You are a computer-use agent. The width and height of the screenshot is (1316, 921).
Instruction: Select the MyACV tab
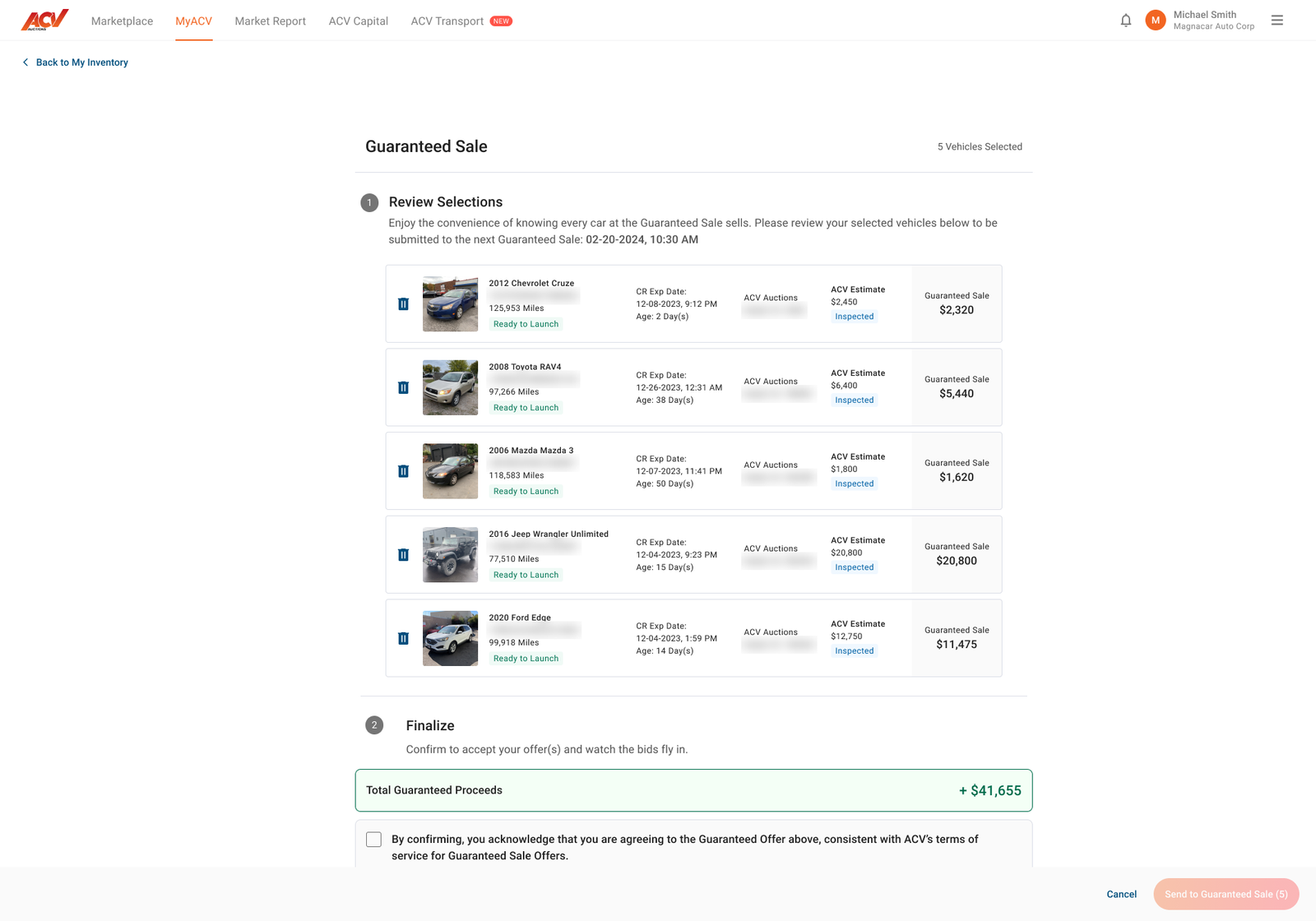coord(193,21)
